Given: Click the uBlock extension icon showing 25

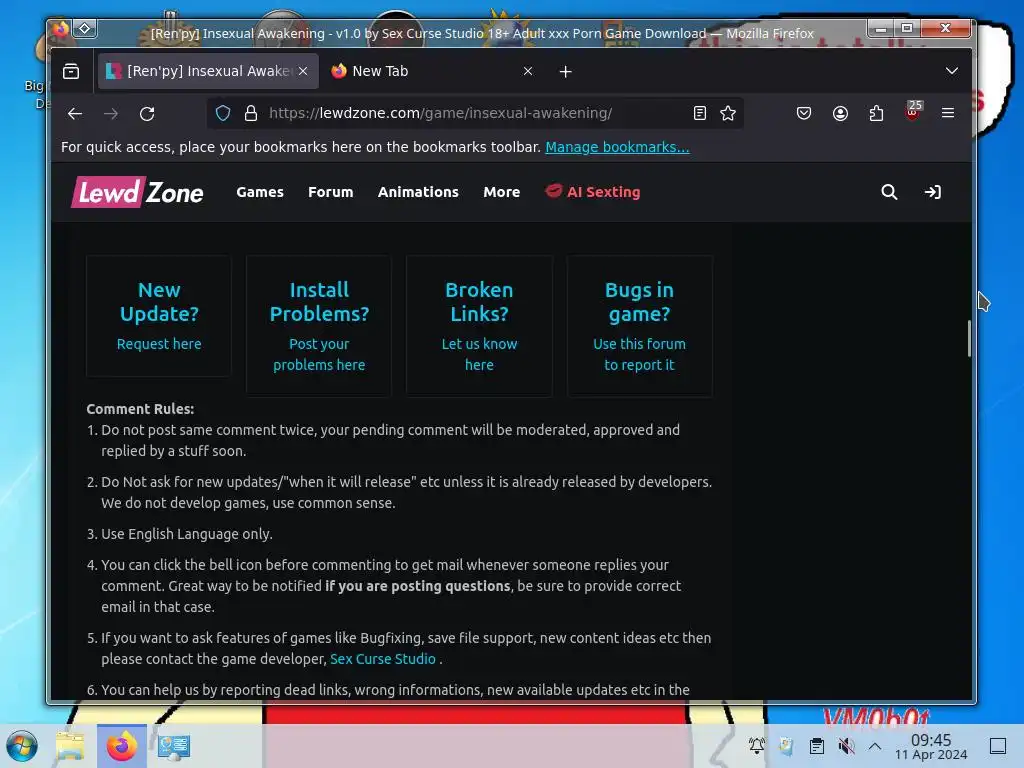Looking at the screenshot, I should (913, 111).
